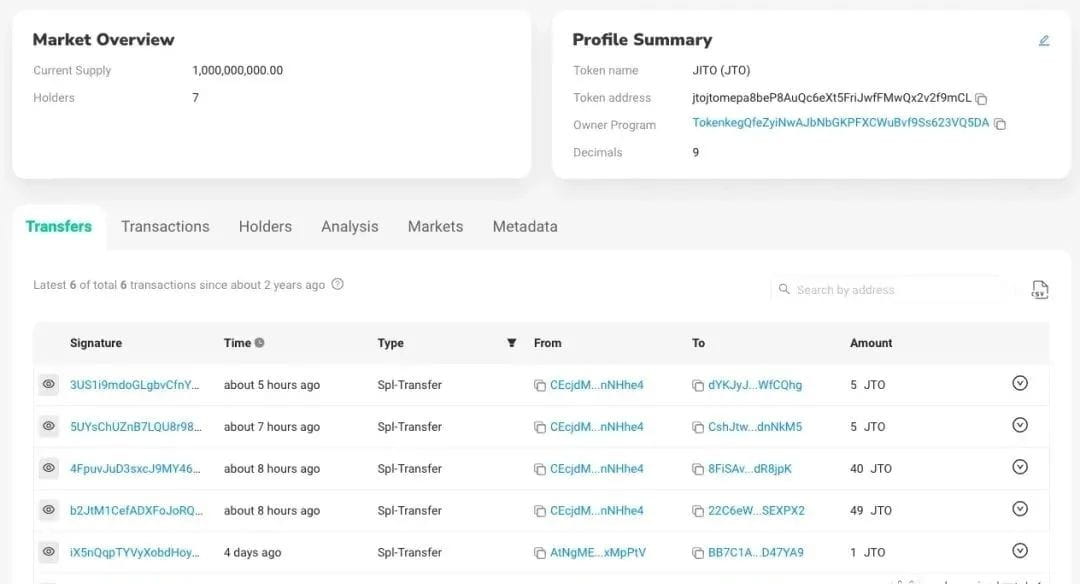Click the eye icon for the iX5nQqpTYVyXobdHoy transaction

(48, 552)
